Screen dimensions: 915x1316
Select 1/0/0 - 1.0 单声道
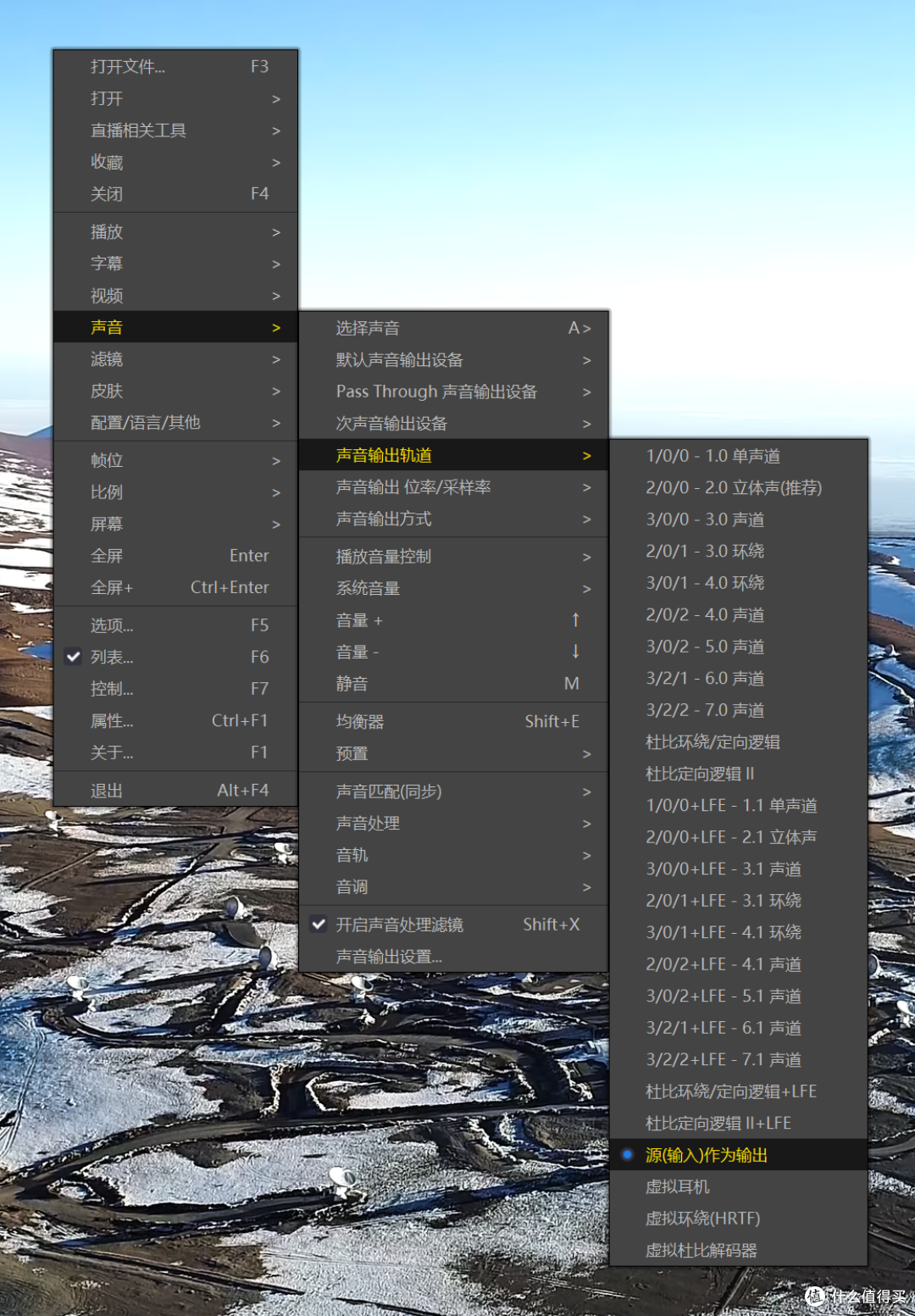(739, 456)
